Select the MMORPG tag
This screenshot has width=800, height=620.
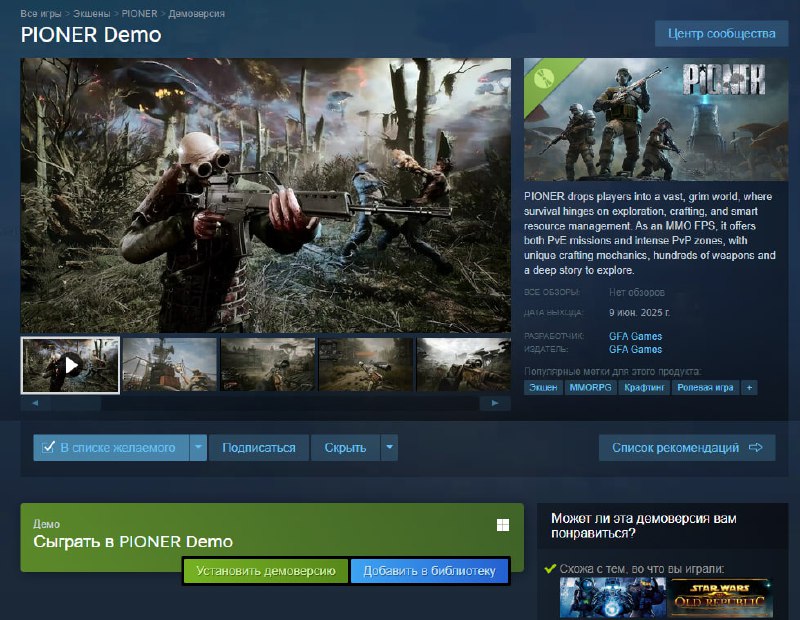tap(589, 387)
